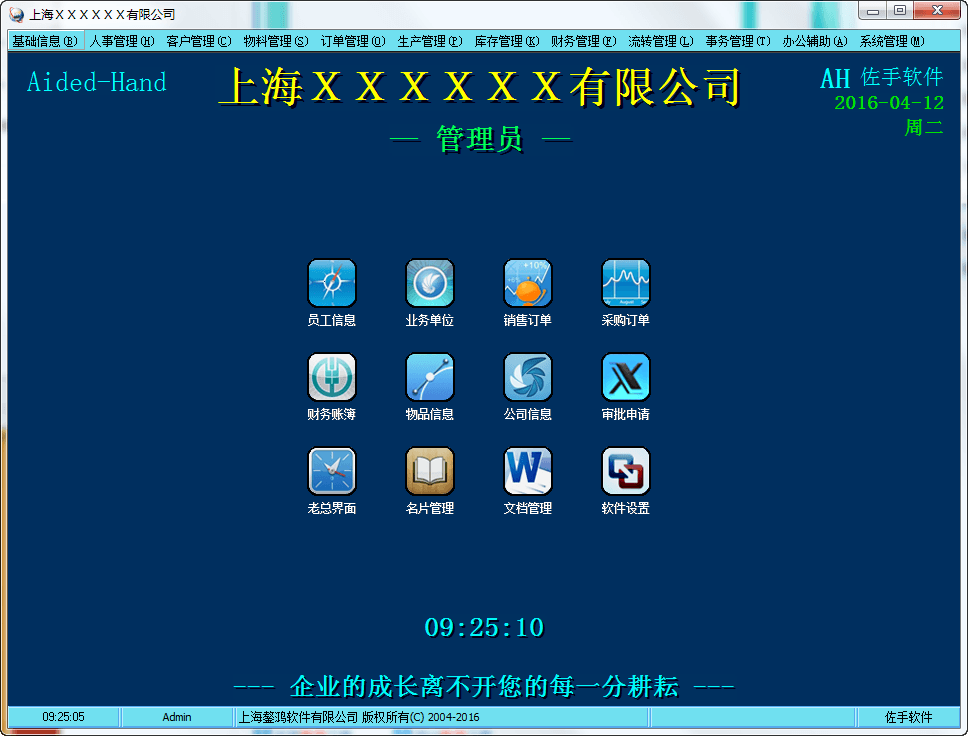
Task: Click the slogan 企业的成长离不开您的每一分耕耘
Action: point(484,687)
